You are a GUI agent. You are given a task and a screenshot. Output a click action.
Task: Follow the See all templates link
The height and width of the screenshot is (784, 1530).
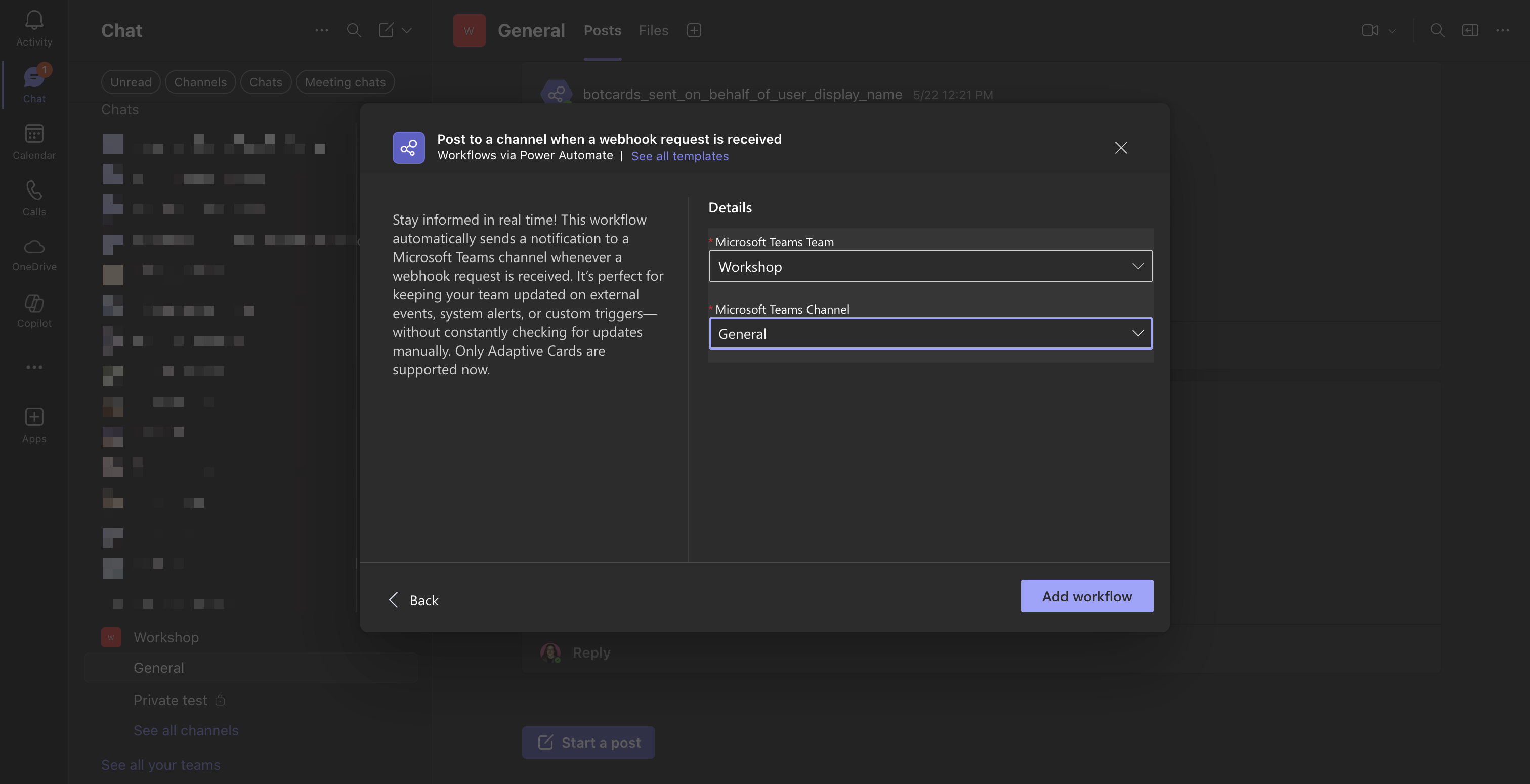pos(679,156)
